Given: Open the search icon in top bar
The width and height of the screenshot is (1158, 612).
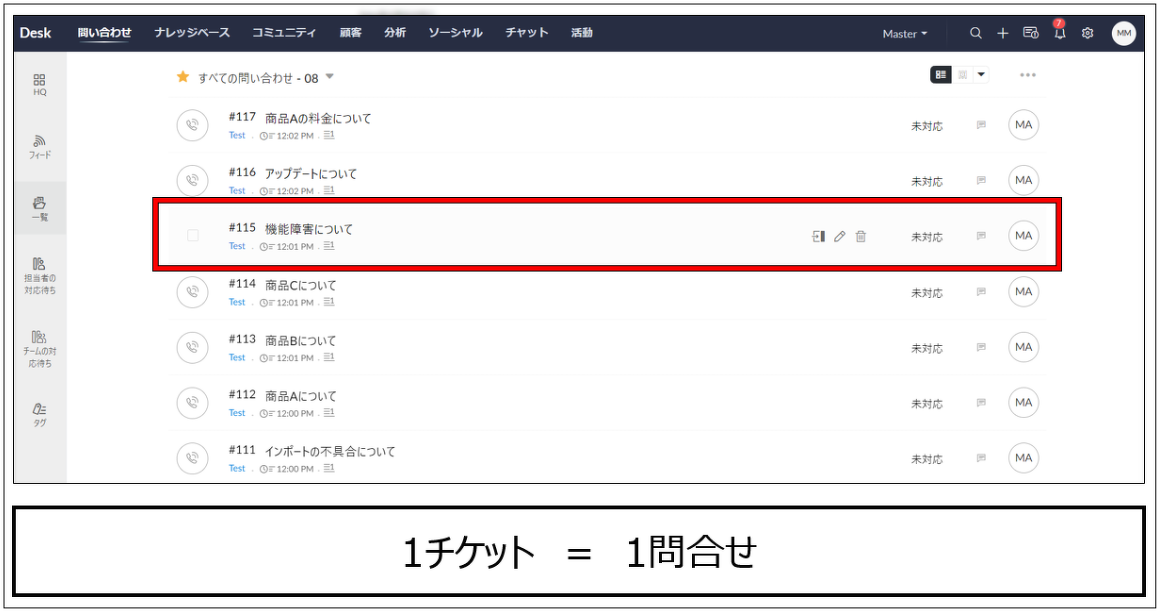Looking at the screenshot, I should click(x=976, y=33).
